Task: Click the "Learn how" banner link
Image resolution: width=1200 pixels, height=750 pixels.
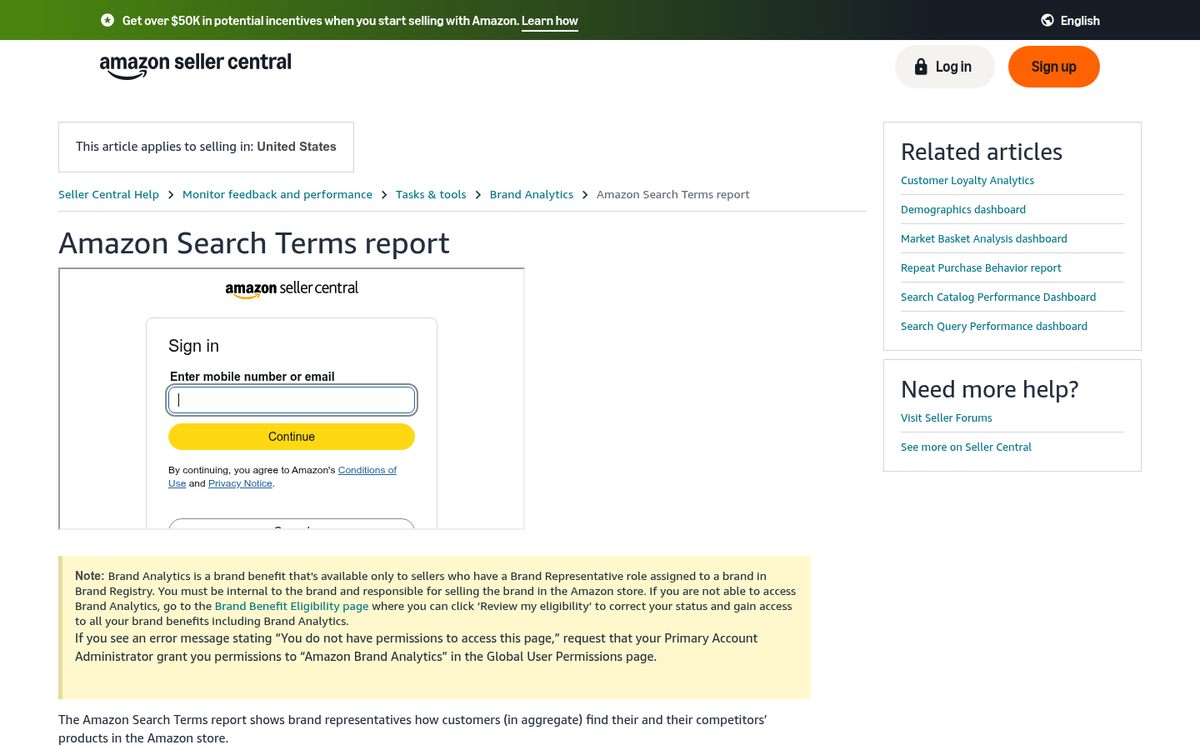Action: [549, 20]
